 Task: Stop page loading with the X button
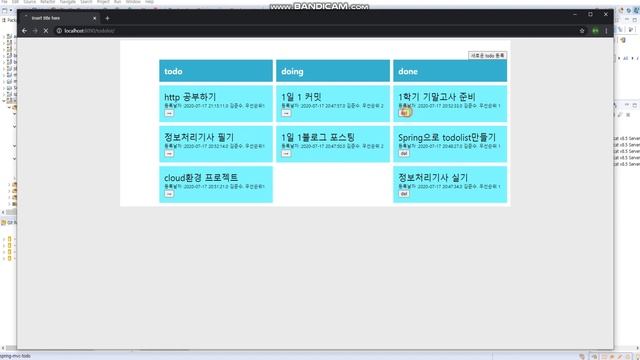[46, 31]
